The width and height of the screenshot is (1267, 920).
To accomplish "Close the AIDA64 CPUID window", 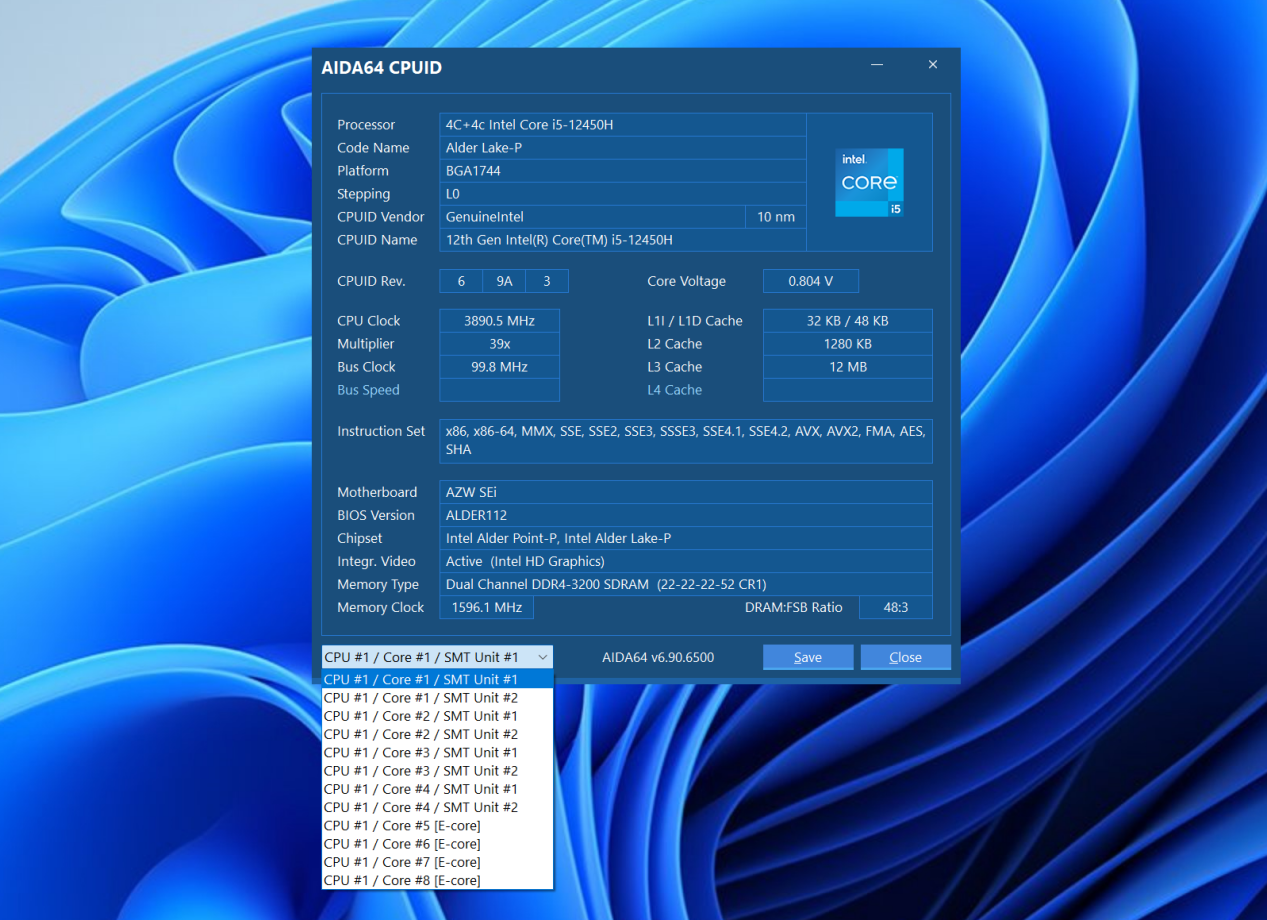I will tap(933, 65).
